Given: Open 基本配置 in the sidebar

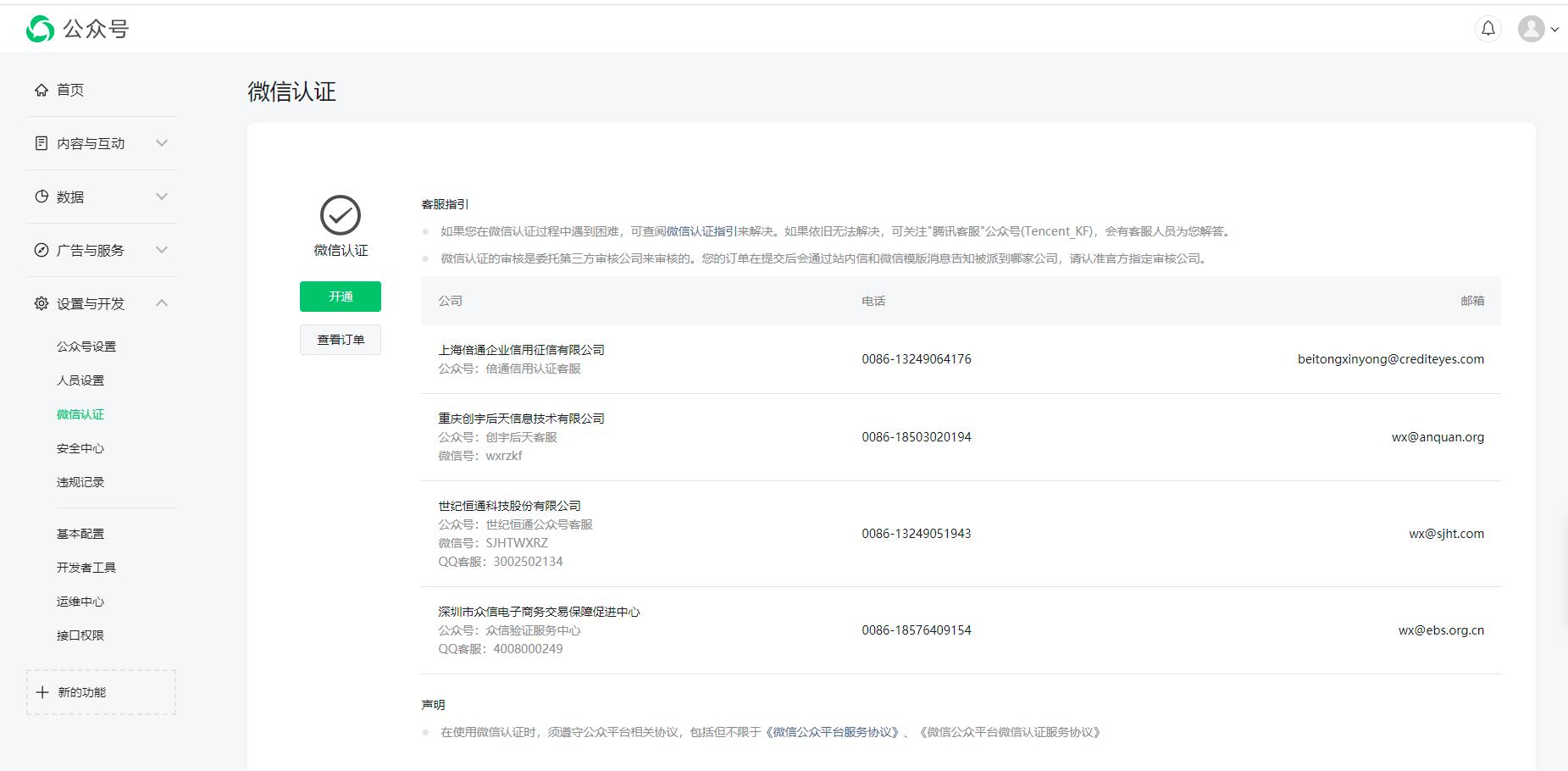Looking at the screenshot, I should pos(80,534).
